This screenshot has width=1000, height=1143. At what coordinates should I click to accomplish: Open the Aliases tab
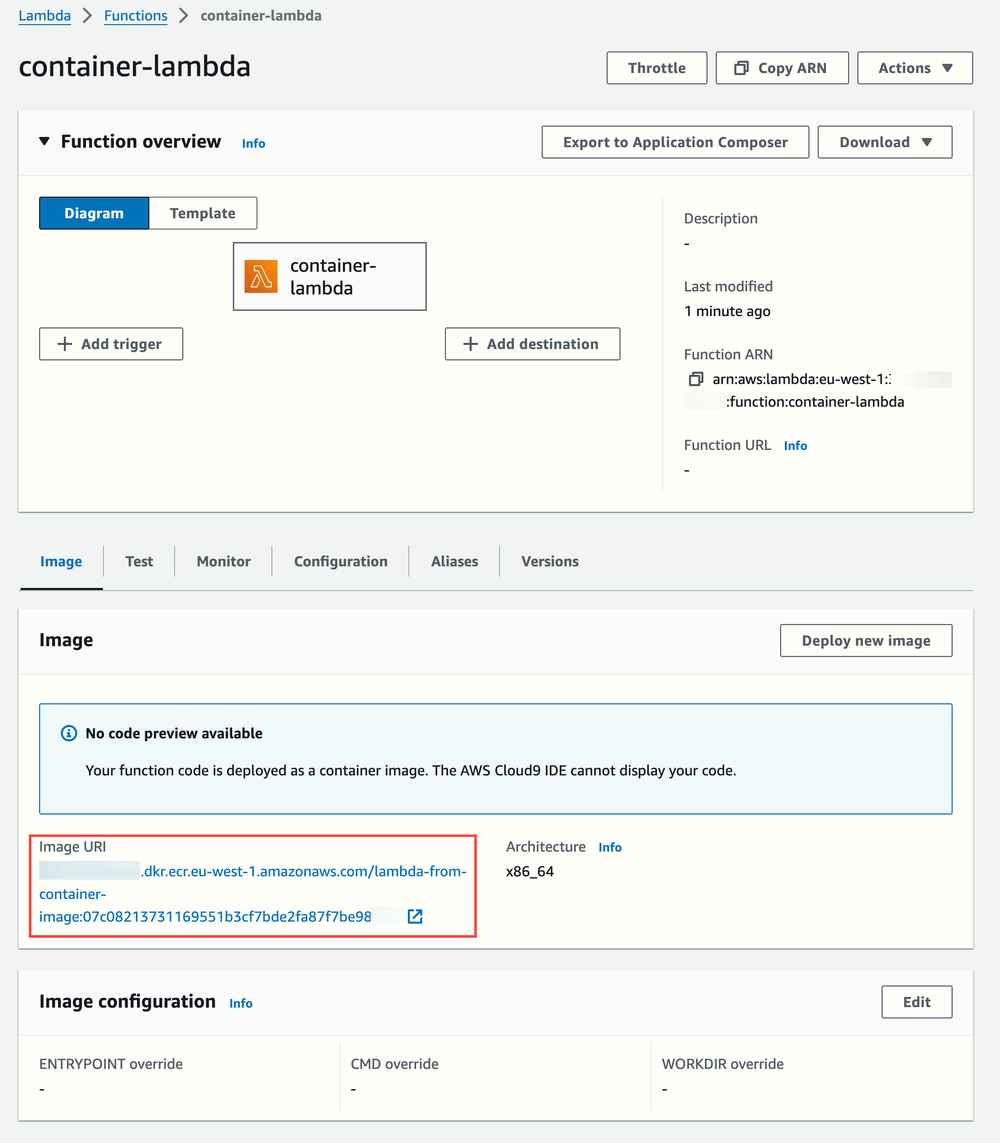tap(453, 561)
